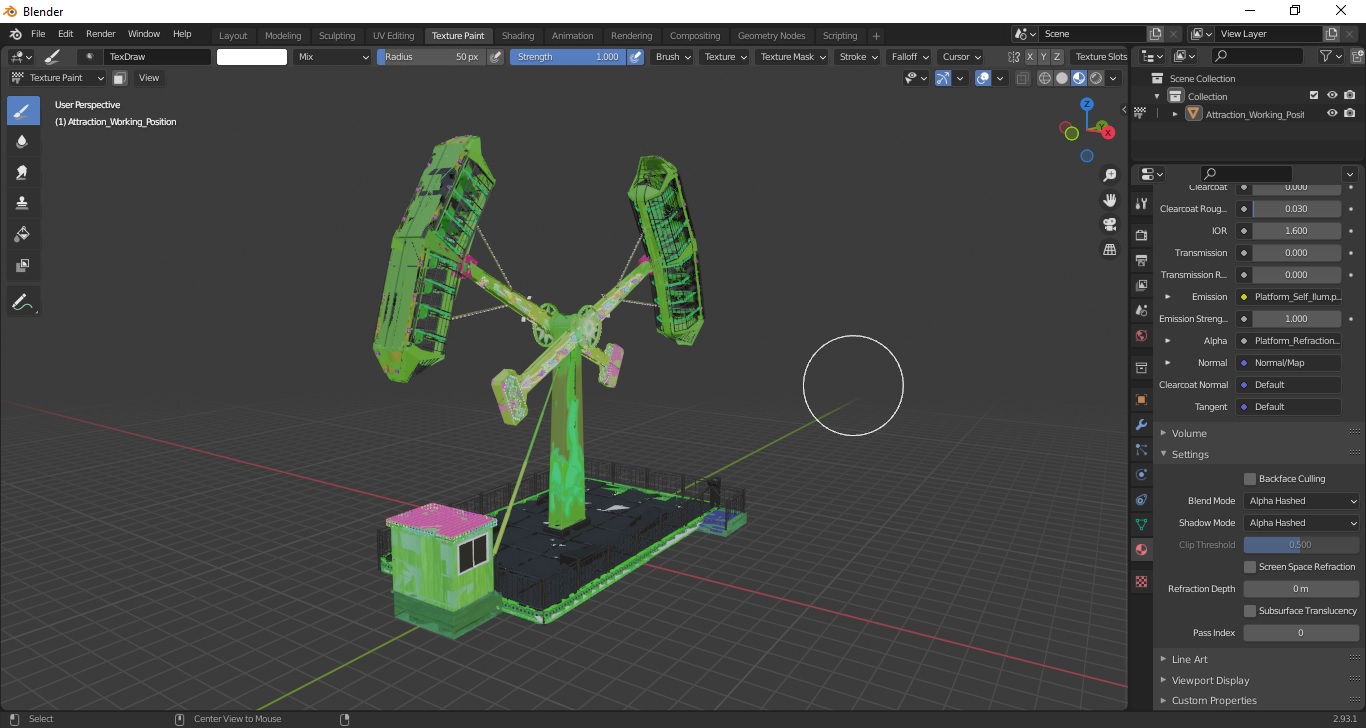Open the Render properties tab

pos(1142,235)
